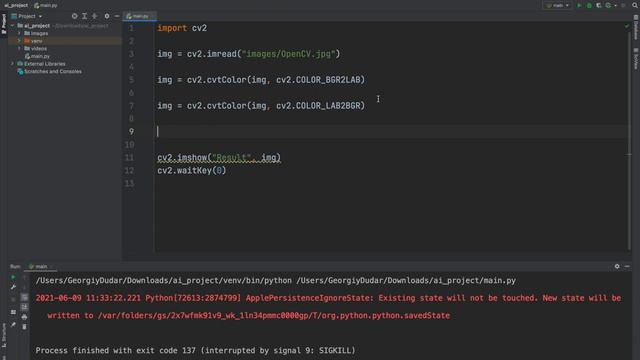Image resolution: width=640 pixels, height=360 pixels.
Task: Select the main.py editor tab
Action: click(139, 16)
